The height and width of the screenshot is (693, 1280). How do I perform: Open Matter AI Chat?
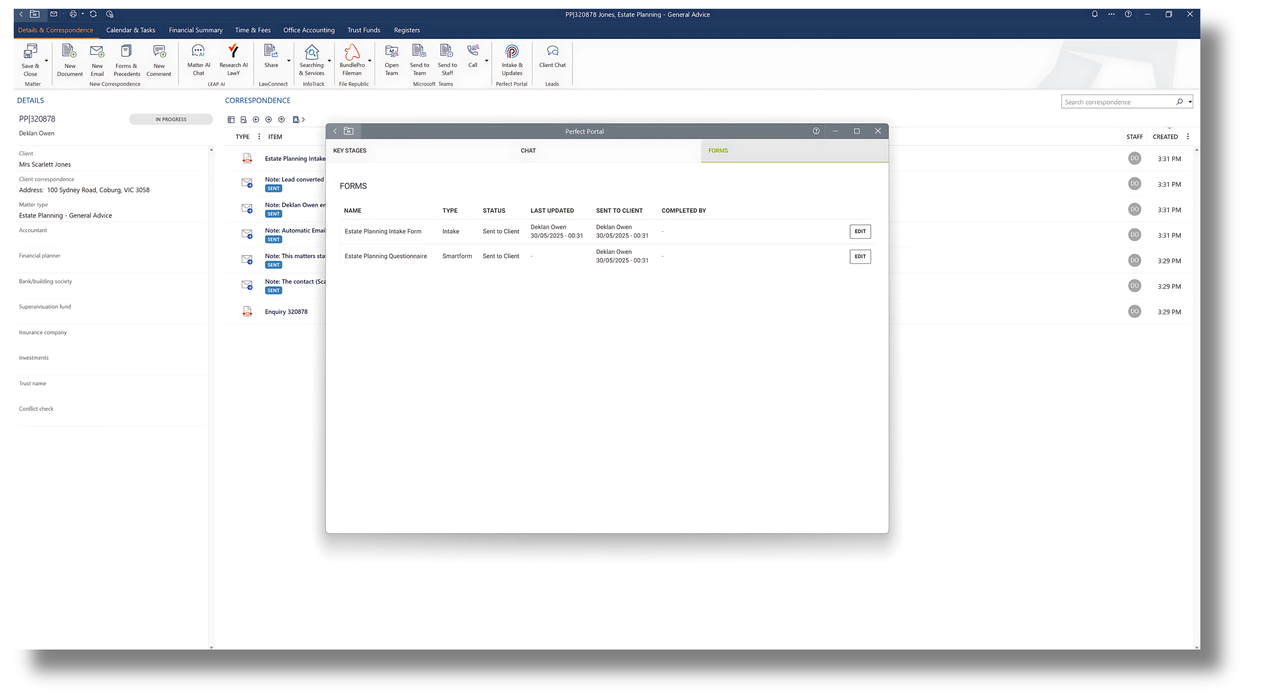(x=198, y=58)
